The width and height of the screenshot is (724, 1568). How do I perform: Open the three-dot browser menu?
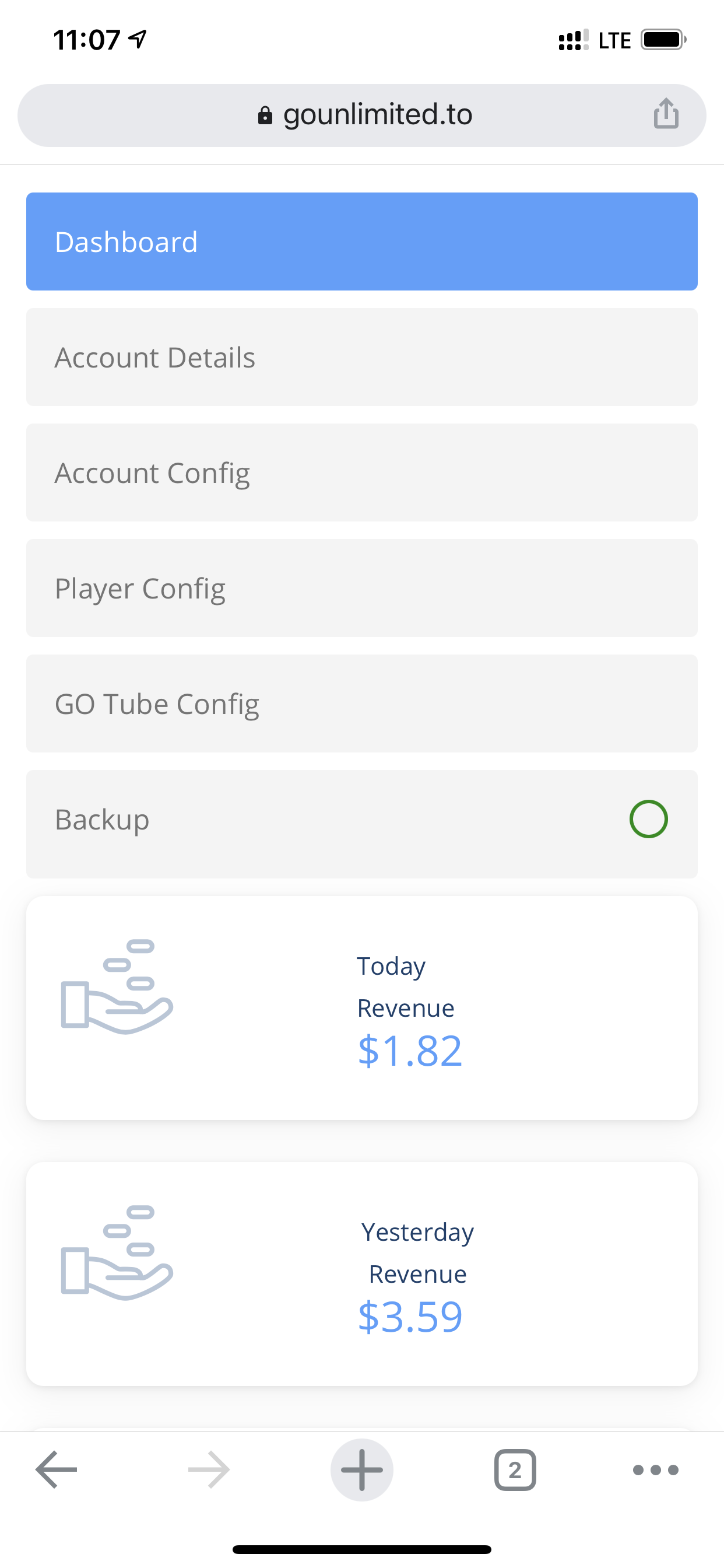[655, 1469]
